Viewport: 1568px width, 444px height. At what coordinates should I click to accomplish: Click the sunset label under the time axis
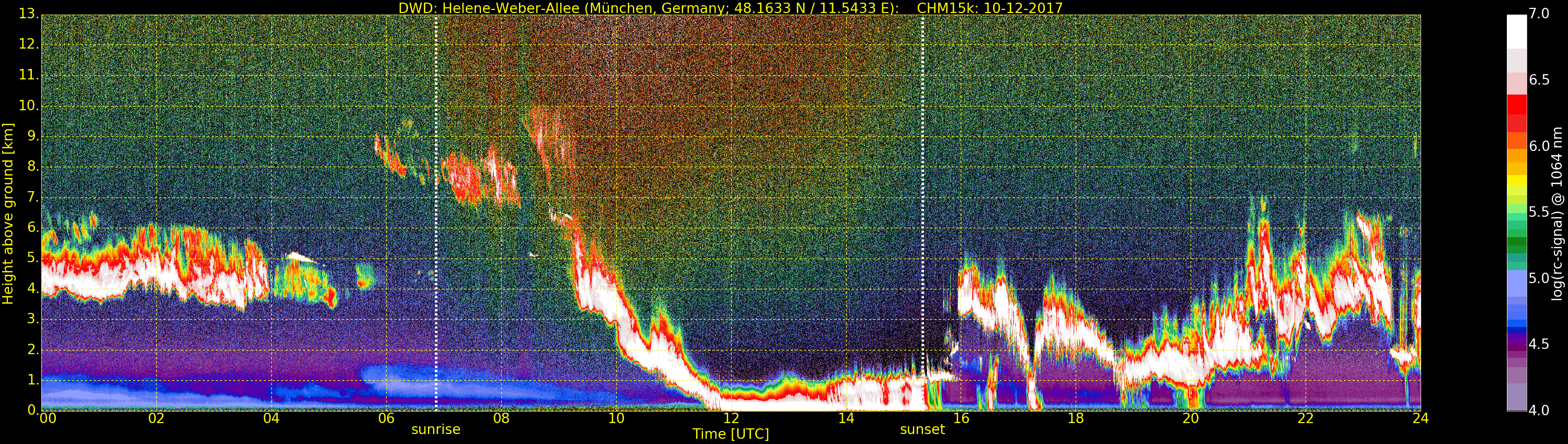922,429
